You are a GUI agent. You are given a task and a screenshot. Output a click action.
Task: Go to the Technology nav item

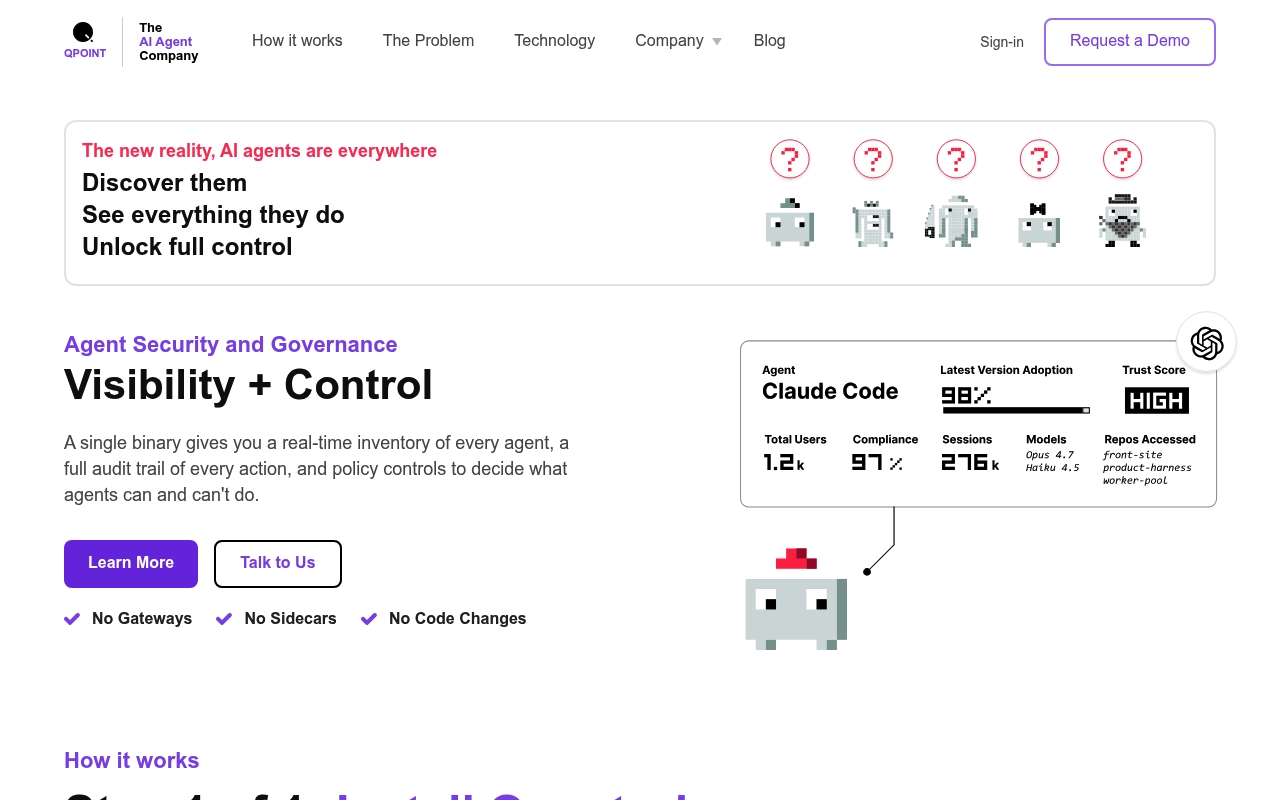click(x=555, y=41)
